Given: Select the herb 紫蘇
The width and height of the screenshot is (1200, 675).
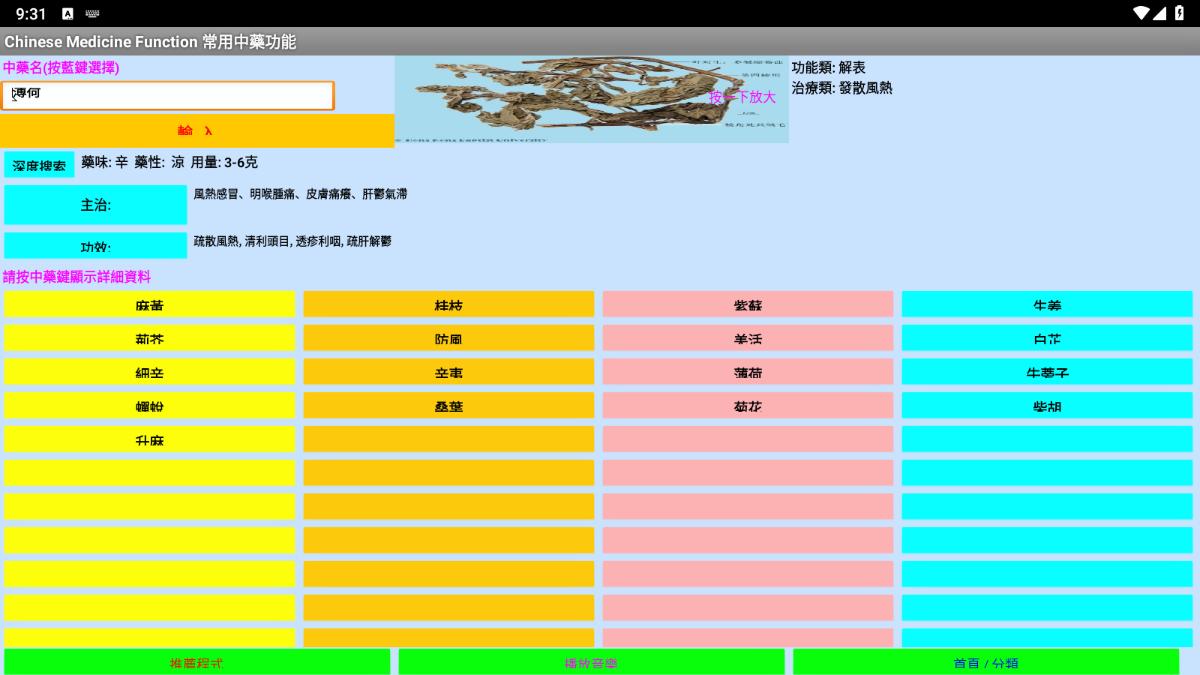Looking at the screenshot, I should (748, 305).
